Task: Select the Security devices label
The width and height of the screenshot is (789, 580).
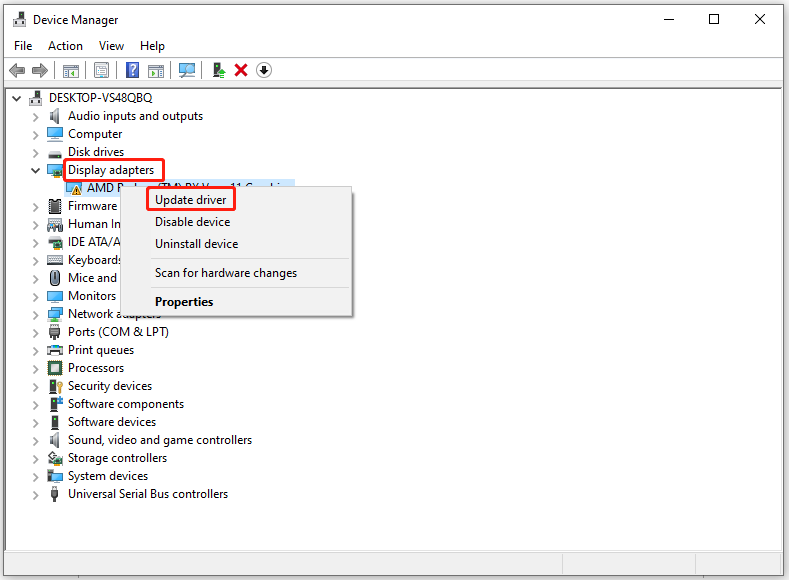Action: point(110,386)
